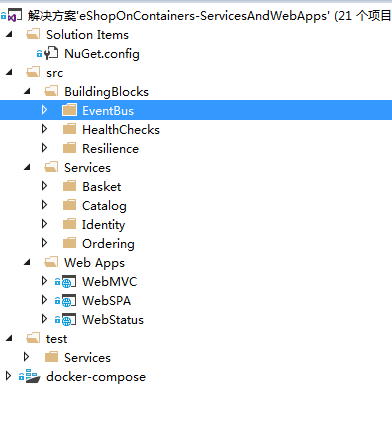Select the docker-compose project name
392x421 pixels.
click(x=96, y=377)
